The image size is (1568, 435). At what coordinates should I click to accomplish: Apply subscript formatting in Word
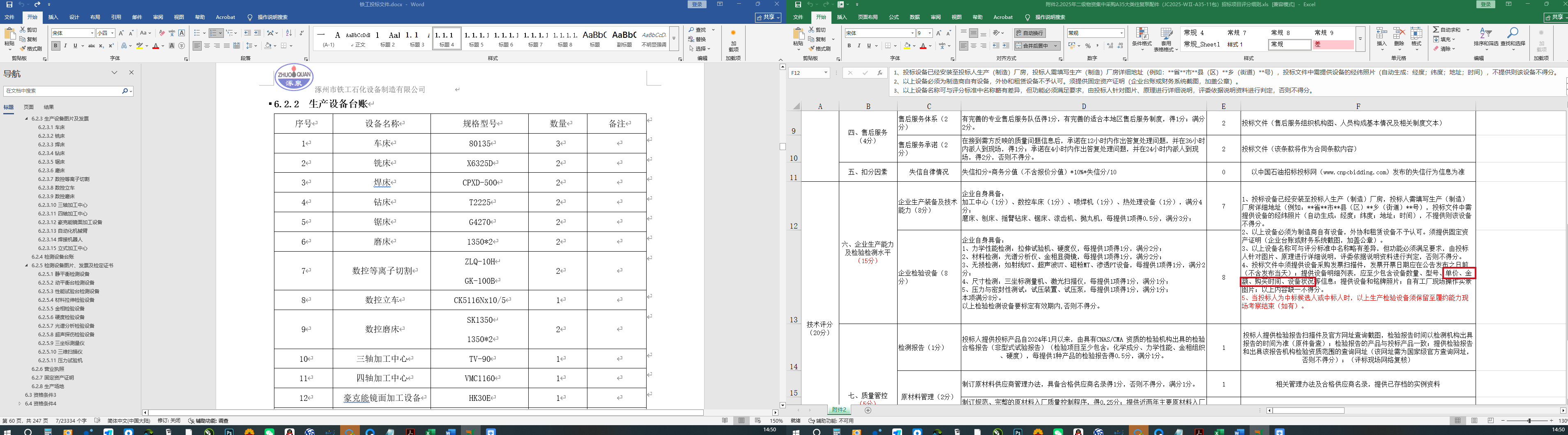pyautogui.click(x=101, y=46)
